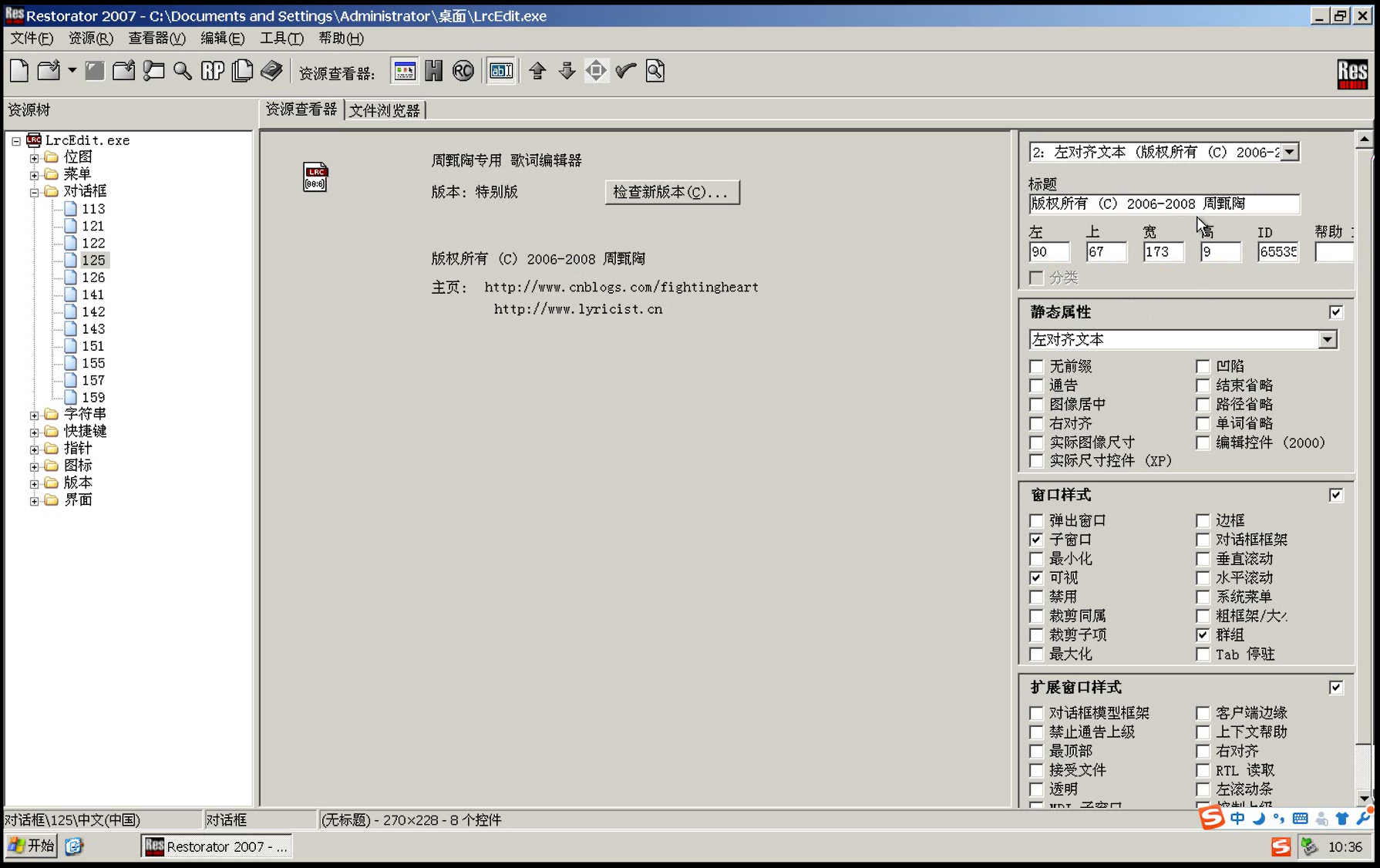The width and height of the screenshot is (1380, 868).
Task: Enable the 边框 checkbox
Action: [x=1203, y=520]
